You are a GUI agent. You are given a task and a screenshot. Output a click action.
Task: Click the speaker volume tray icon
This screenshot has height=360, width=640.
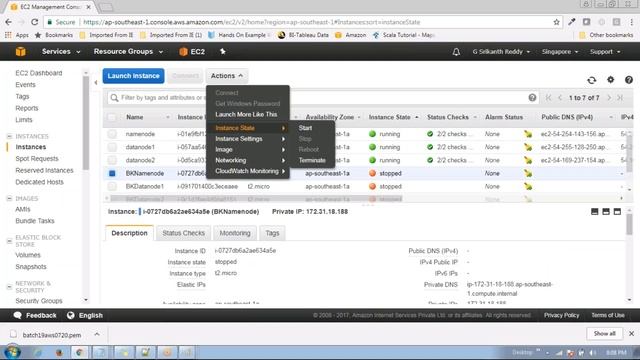point(593,353)
